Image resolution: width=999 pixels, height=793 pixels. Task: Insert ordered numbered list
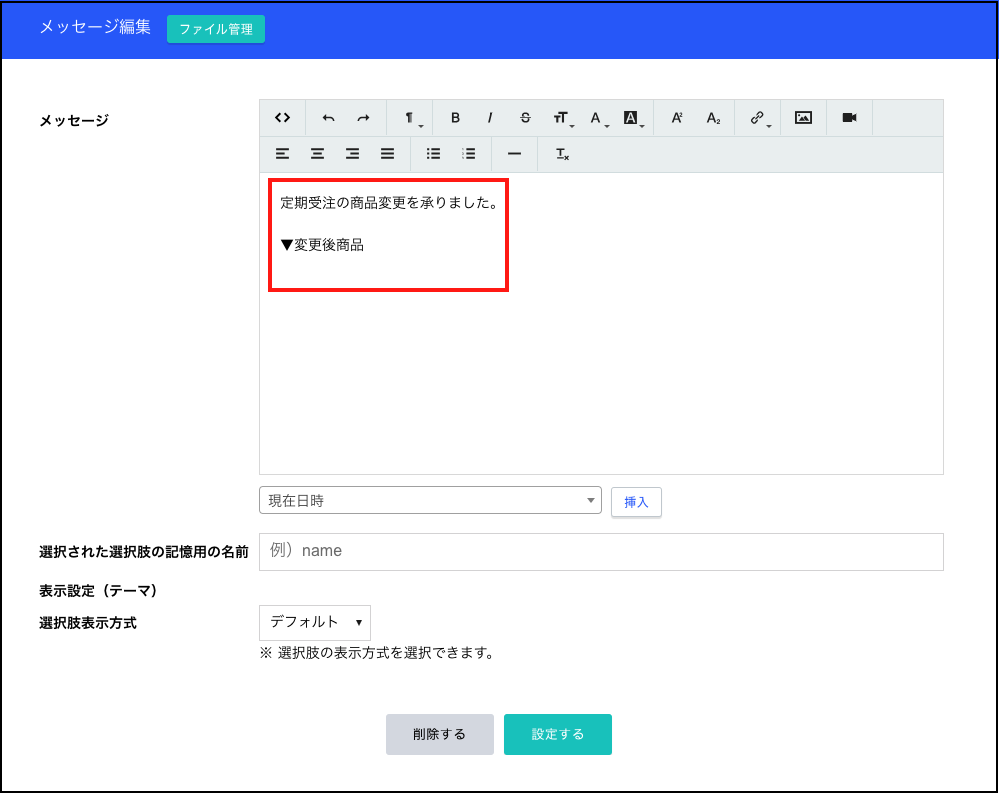pyautogui.click(x=468, y=154)
